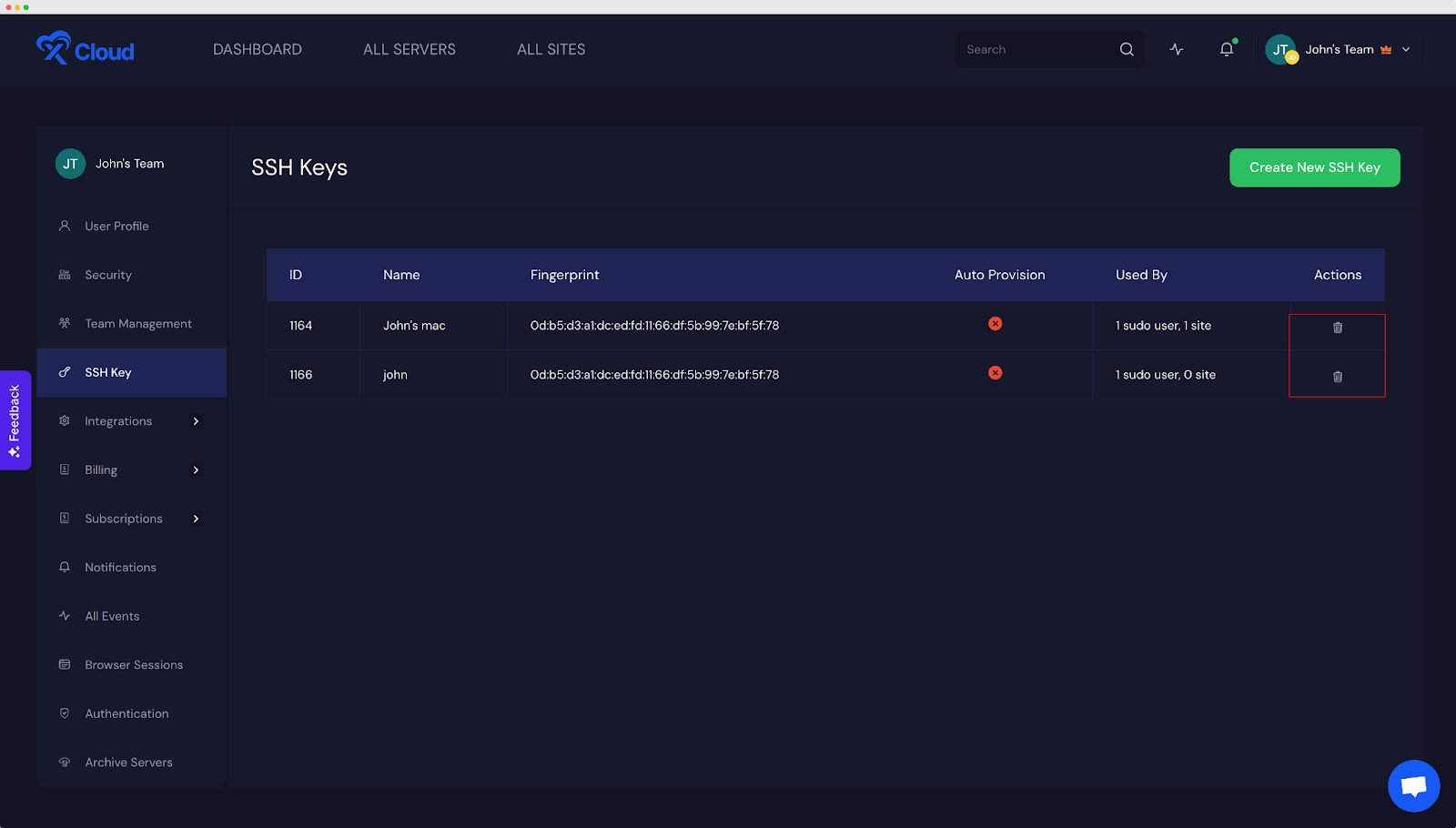
Task: Click the Create New SSH Key button
Action: pyautogui.click(x=1313, y=167)
